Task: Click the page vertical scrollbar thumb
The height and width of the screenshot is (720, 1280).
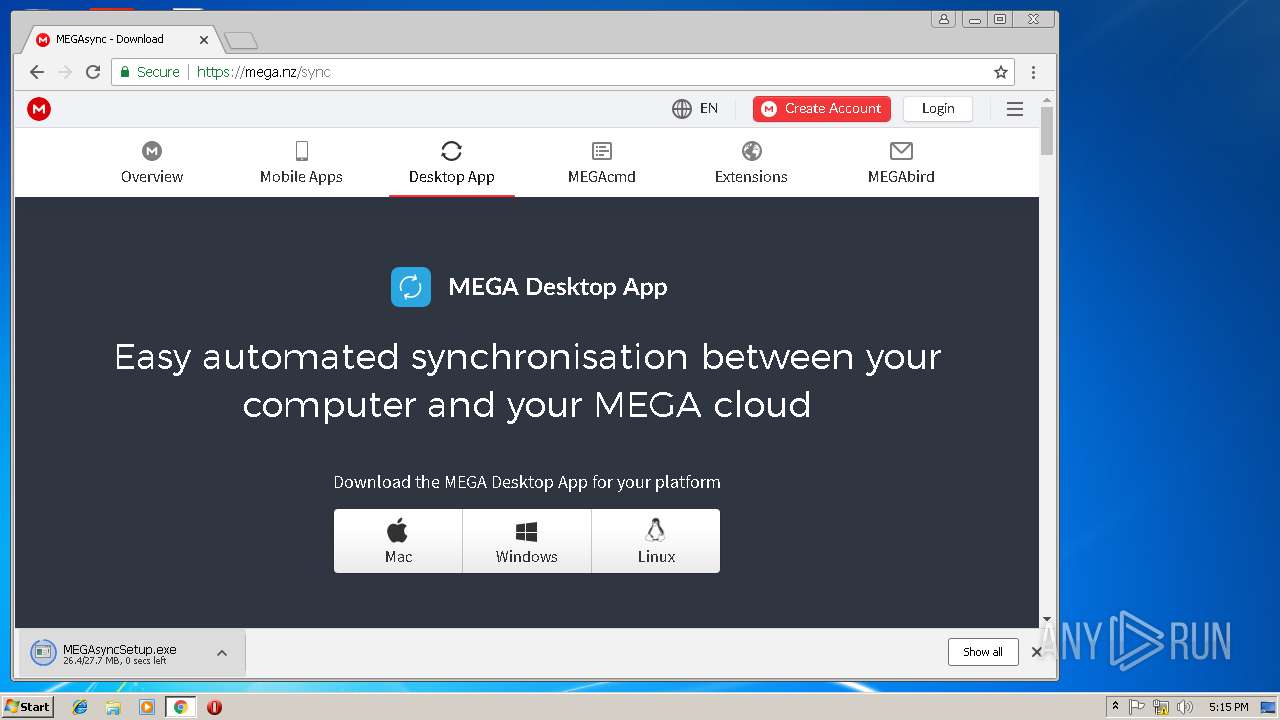Action: coord(1047,131)
